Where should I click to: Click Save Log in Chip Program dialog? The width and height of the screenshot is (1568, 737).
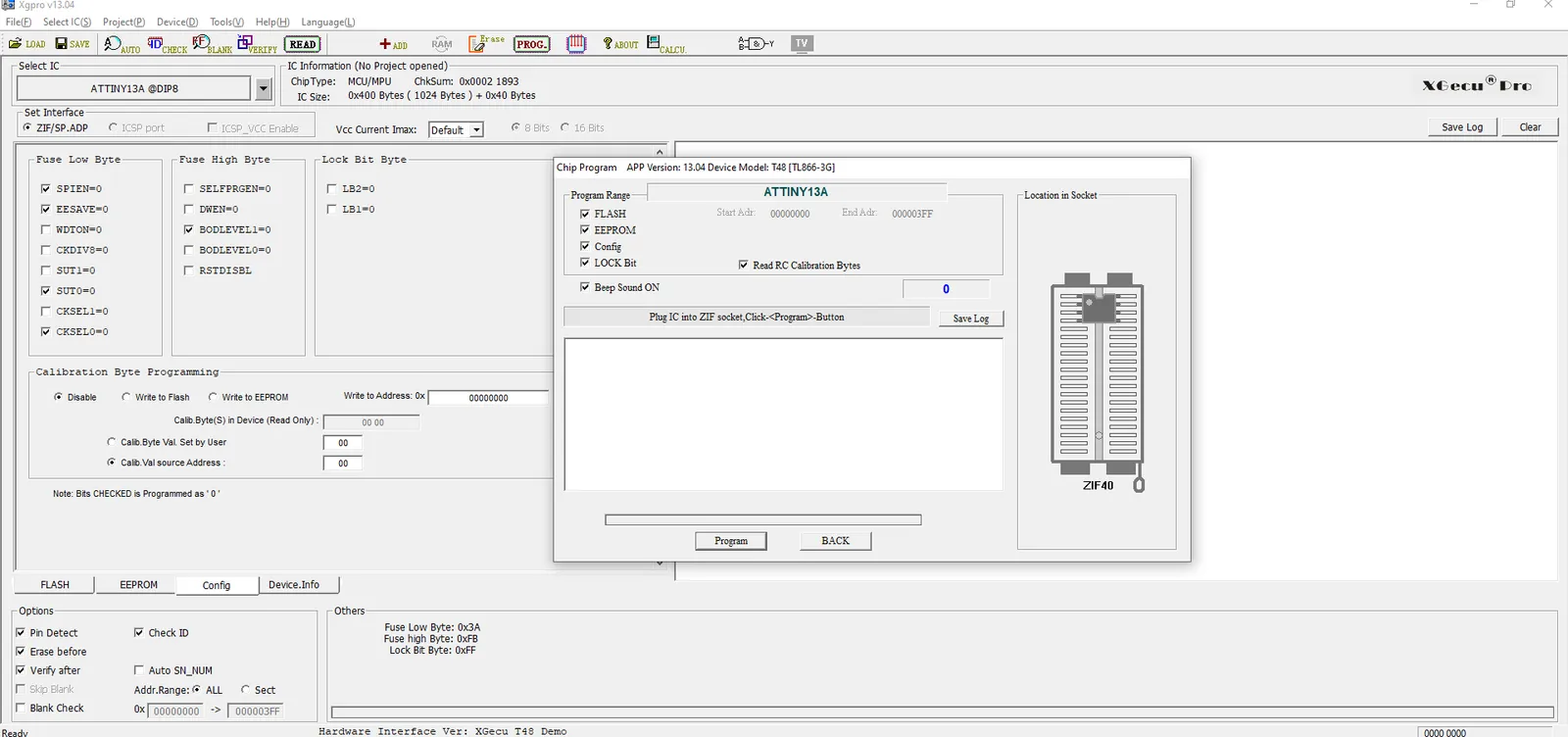pyautogui.click(x=971, y=319)
